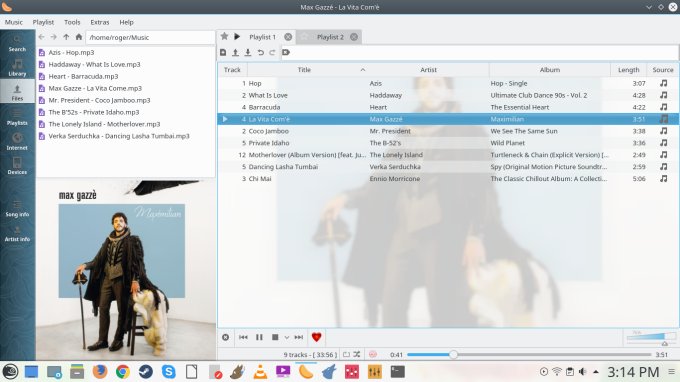This screenshot has height=382, width=680.
Task: Open the Playlists sidebar tab
Action: pyautogui.click(x=17, y=118)
